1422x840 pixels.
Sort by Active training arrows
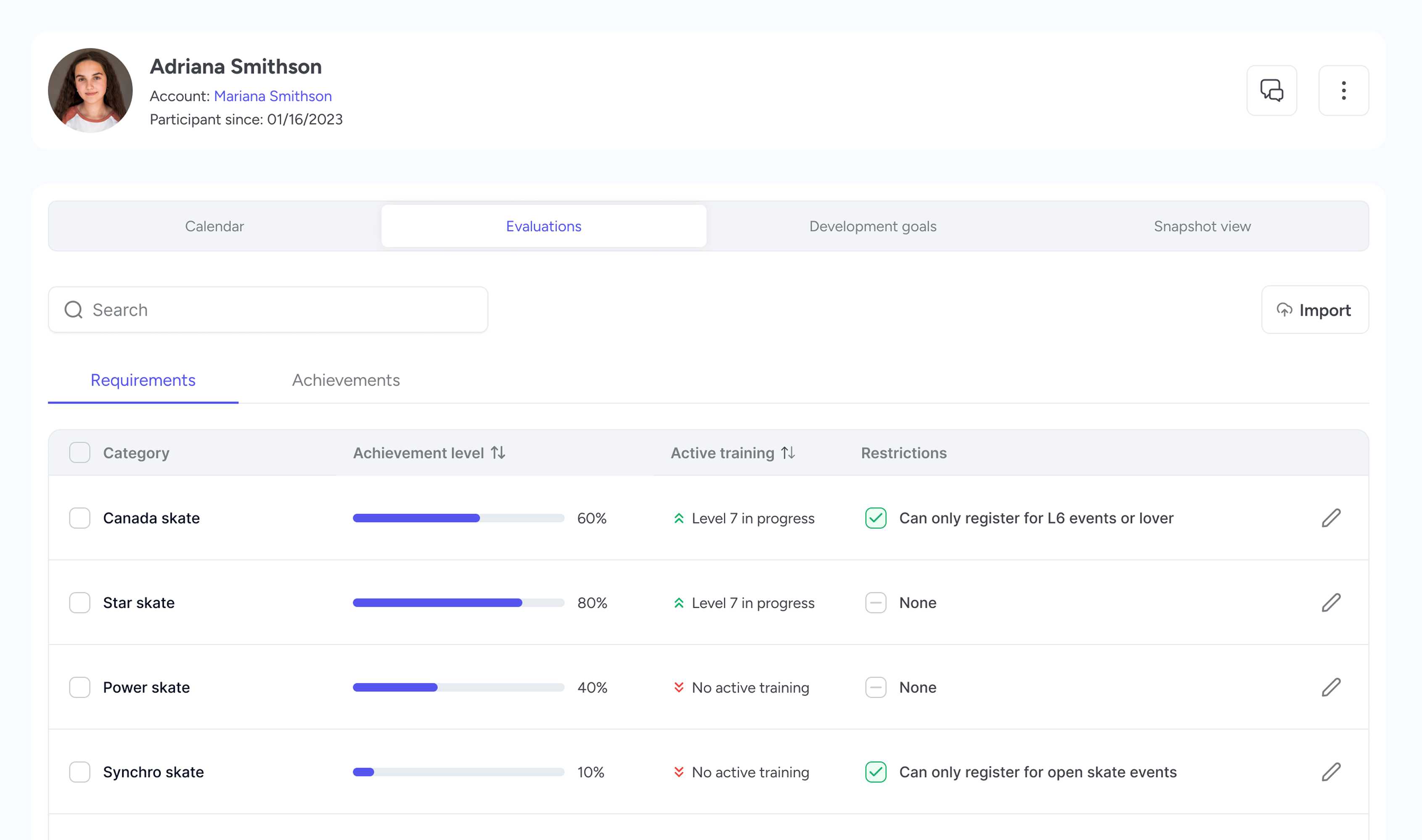[x=788, y=453]
